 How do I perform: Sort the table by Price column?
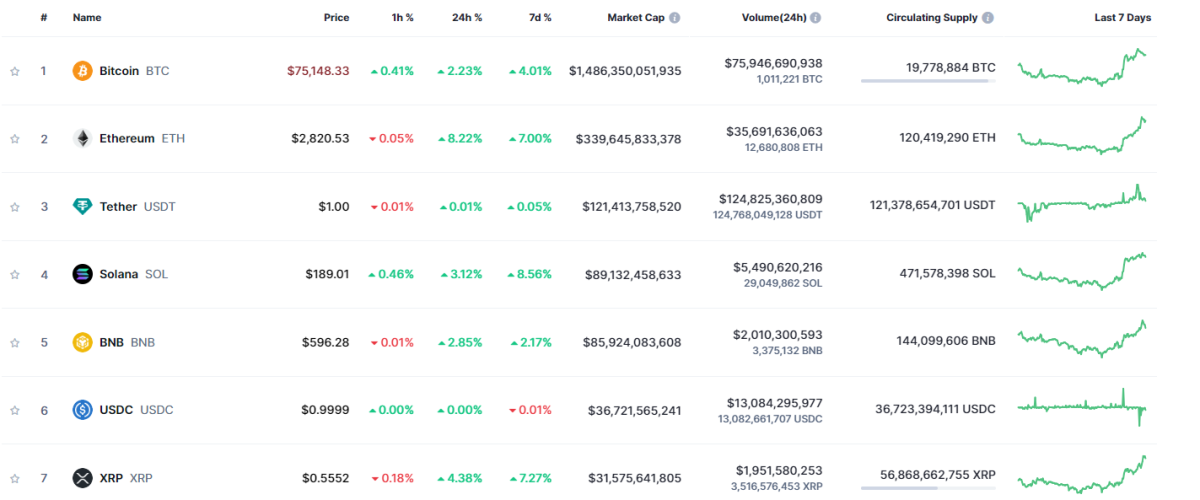[336, 18]
